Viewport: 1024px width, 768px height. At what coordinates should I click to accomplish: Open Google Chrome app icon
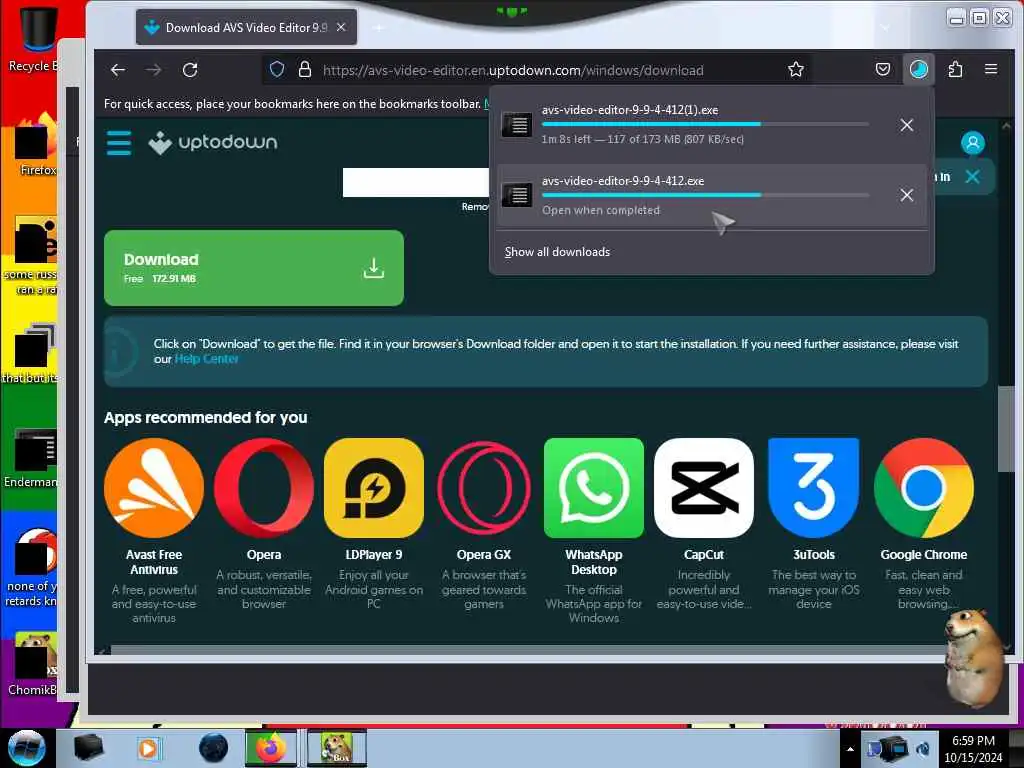[x=923, y=488]
